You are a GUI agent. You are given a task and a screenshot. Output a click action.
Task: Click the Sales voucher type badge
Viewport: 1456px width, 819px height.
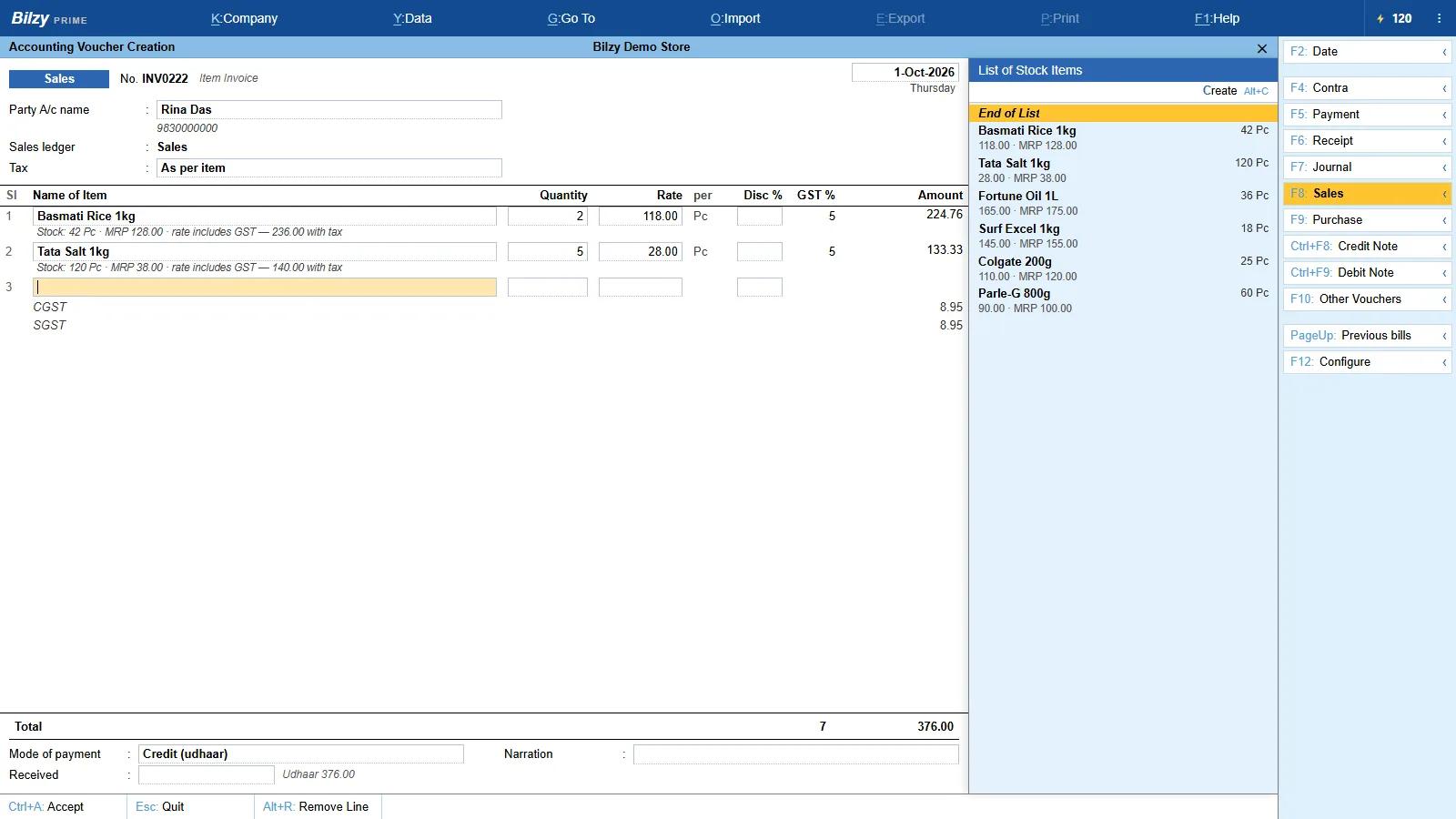click(x=59, y=78)
